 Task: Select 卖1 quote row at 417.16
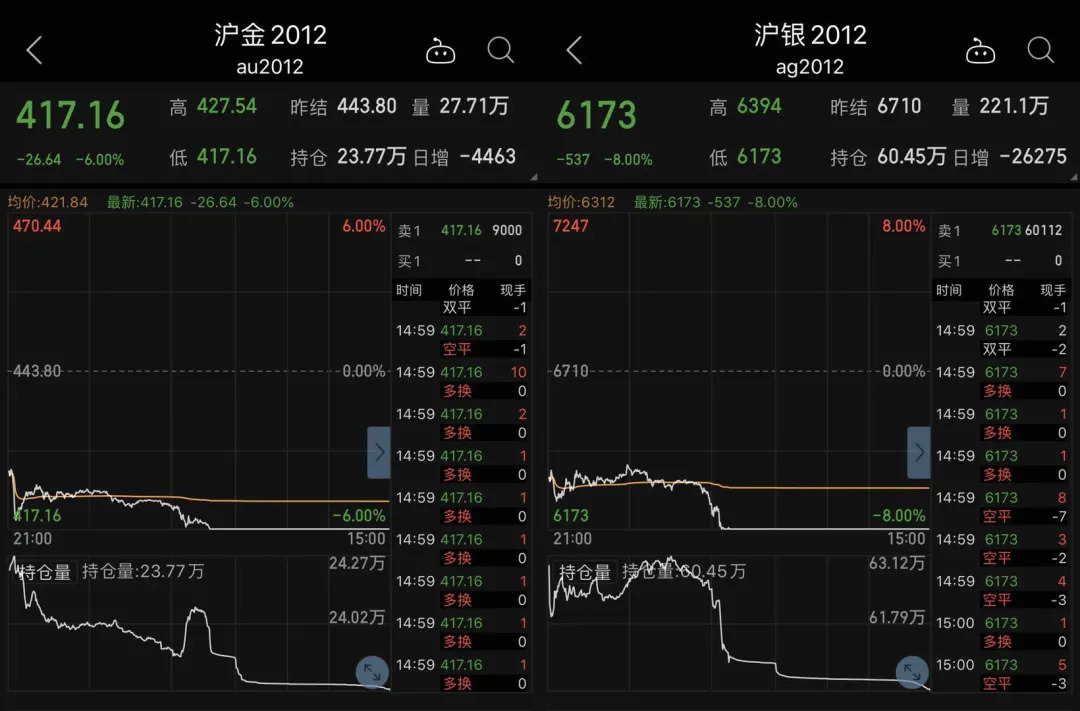click(461, 230)
